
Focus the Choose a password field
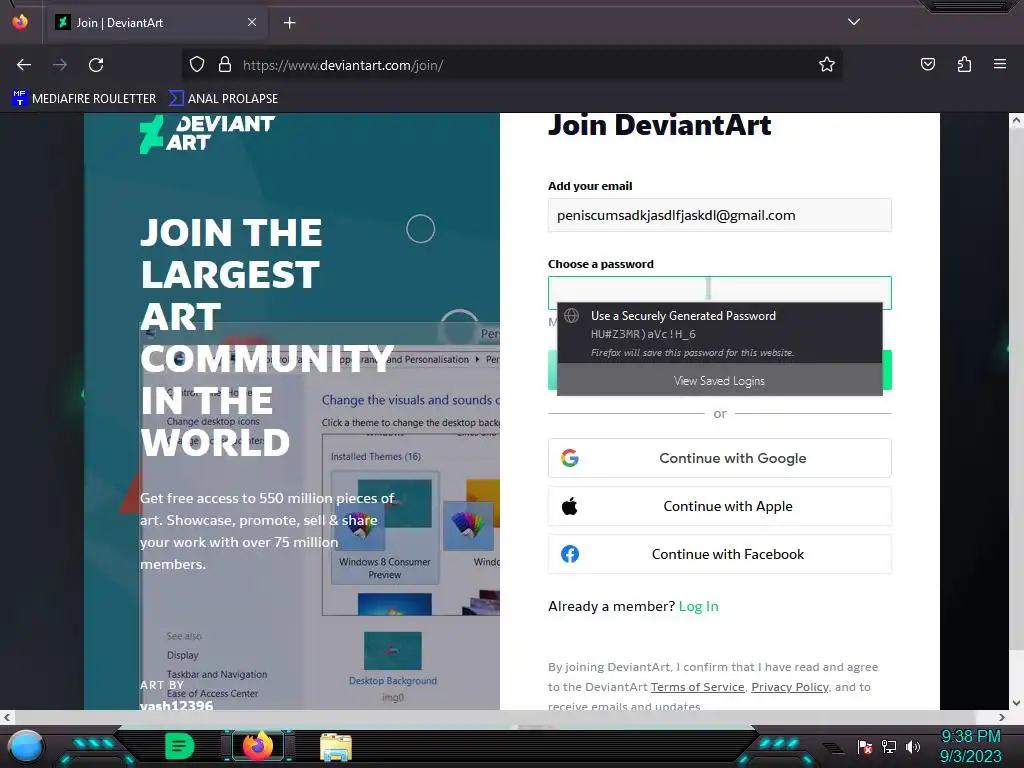point(720,293)
